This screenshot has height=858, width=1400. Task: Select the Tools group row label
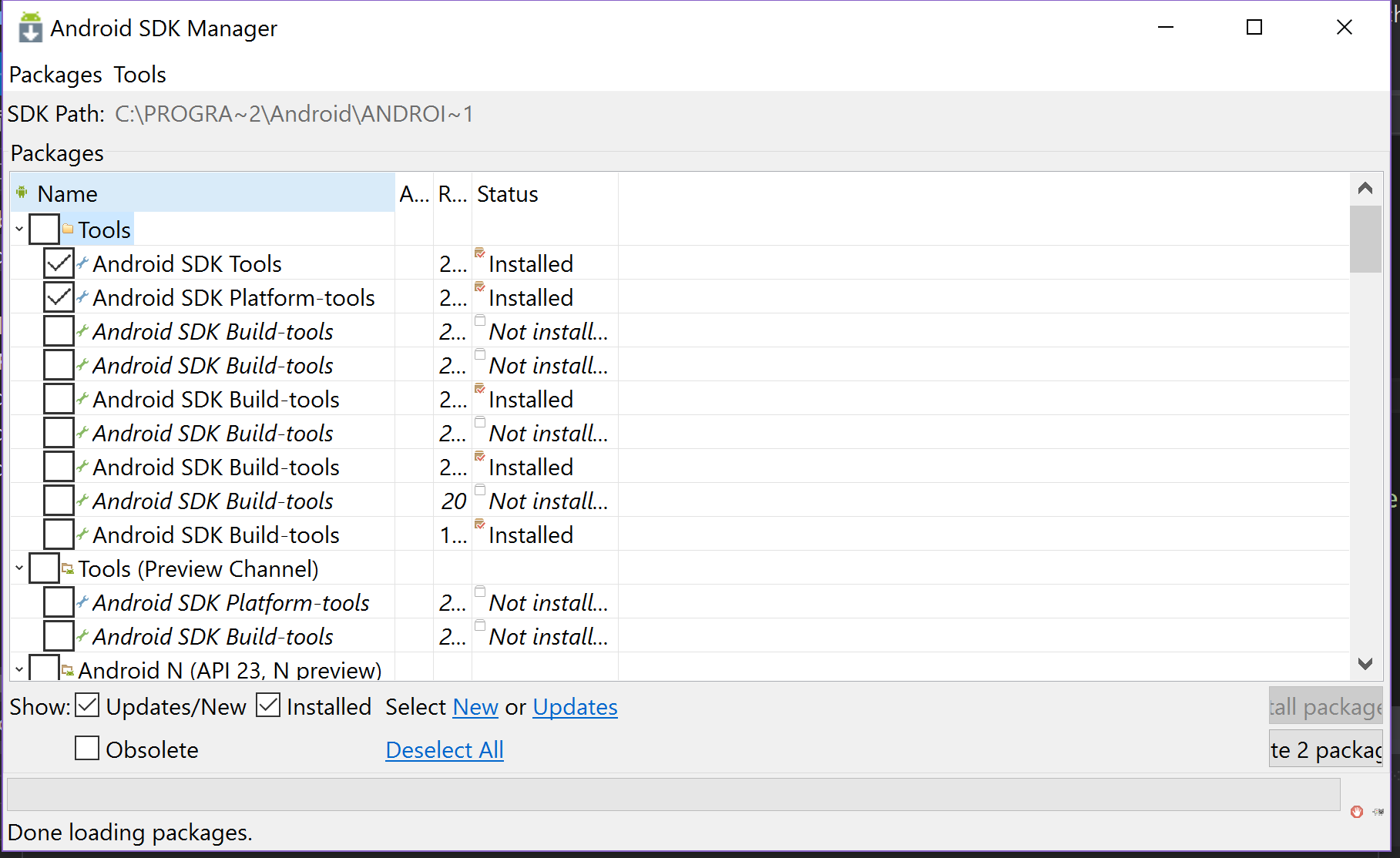coord(104,230)
